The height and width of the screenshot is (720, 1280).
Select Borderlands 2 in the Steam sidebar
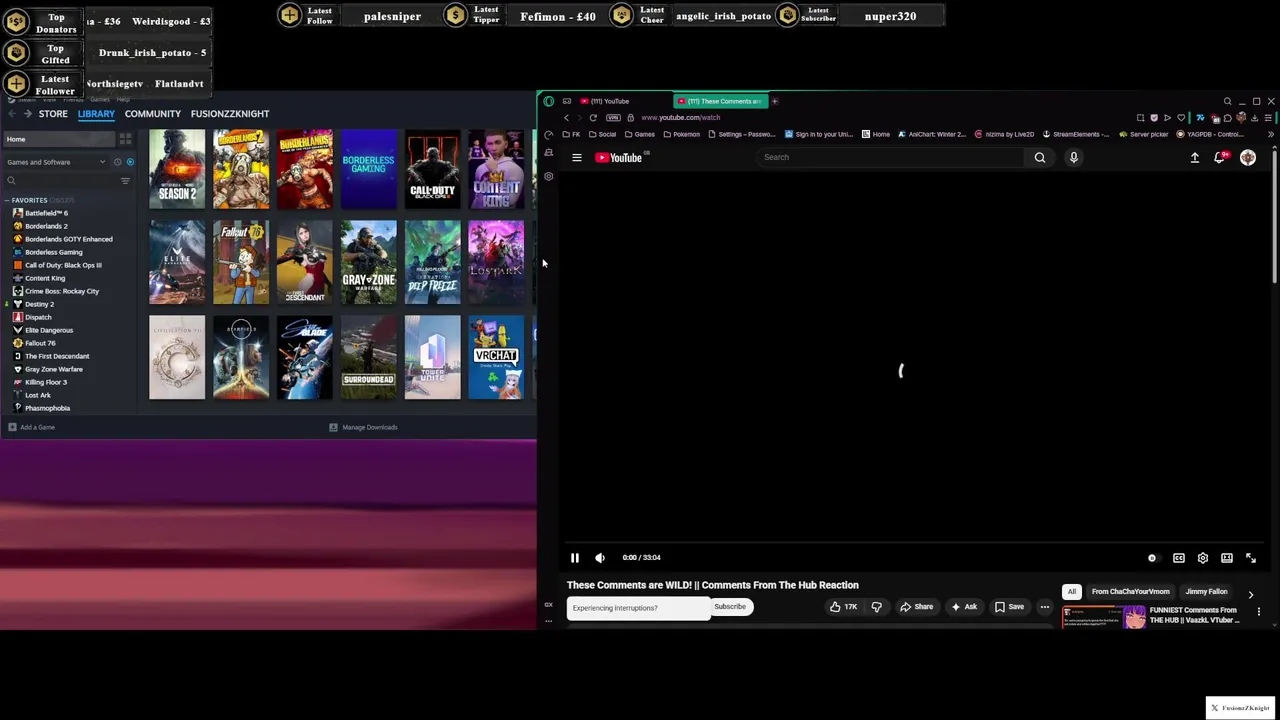pyautogui.click(x=46, y=226)
